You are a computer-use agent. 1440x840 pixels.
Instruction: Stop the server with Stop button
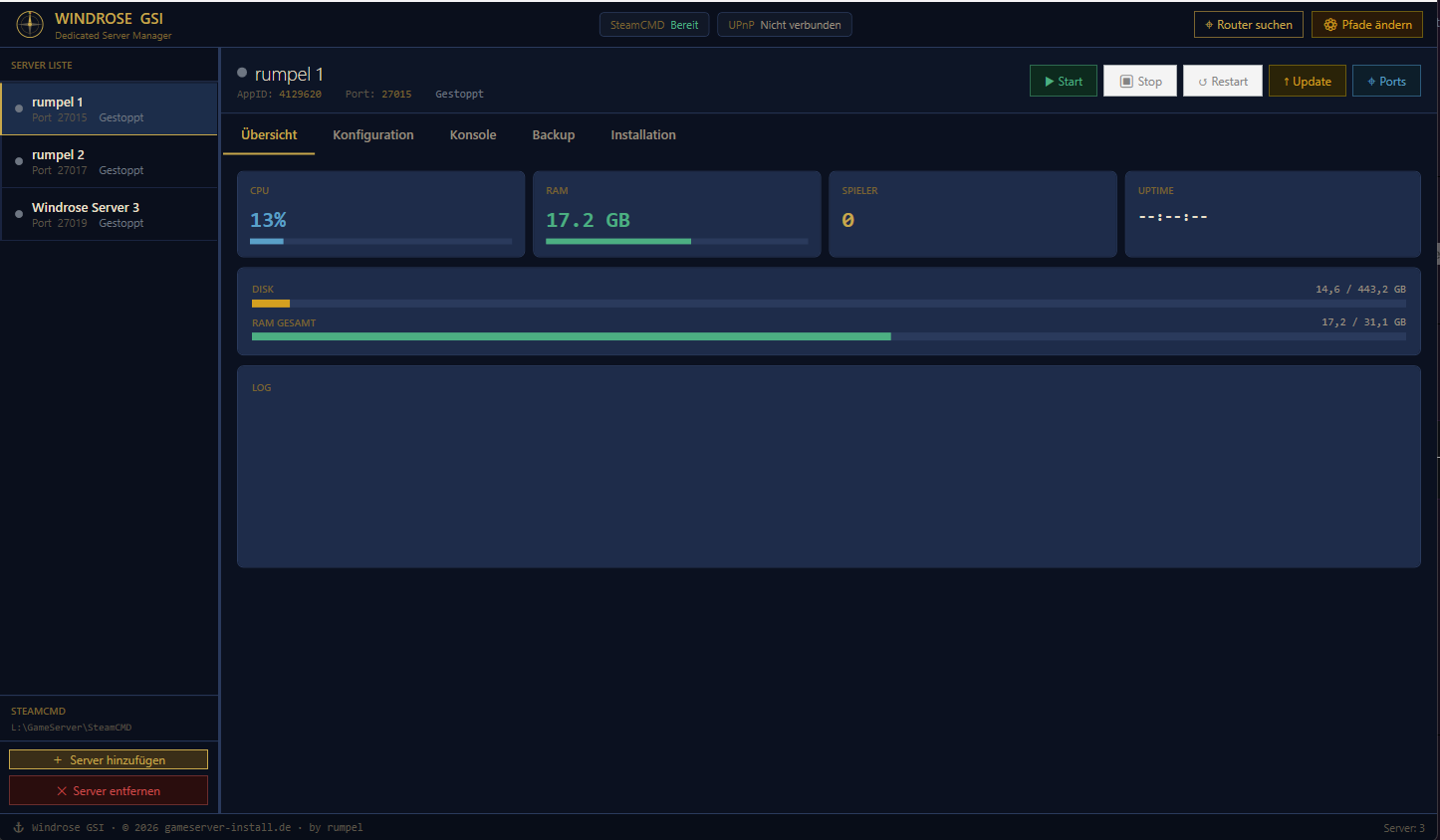tap(1140, 82)
